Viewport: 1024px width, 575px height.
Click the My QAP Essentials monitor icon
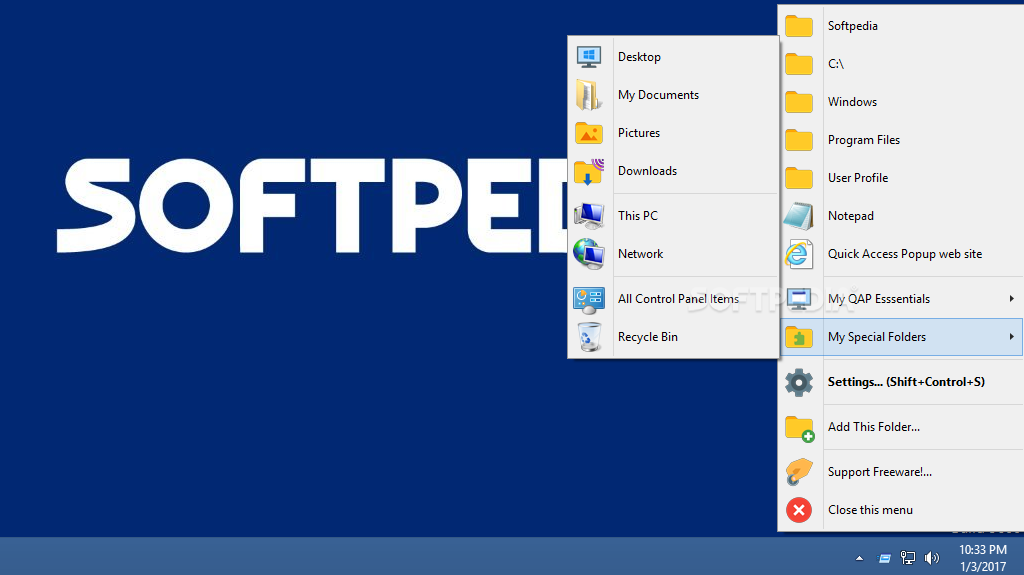tap(799, 299)
